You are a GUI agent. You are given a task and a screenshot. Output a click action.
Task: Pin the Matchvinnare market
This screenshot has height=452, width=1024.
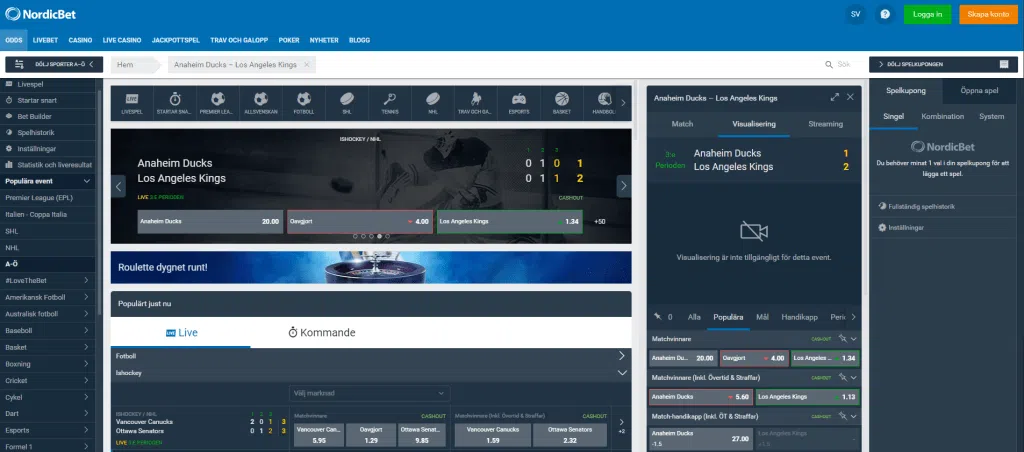(842, 339)
